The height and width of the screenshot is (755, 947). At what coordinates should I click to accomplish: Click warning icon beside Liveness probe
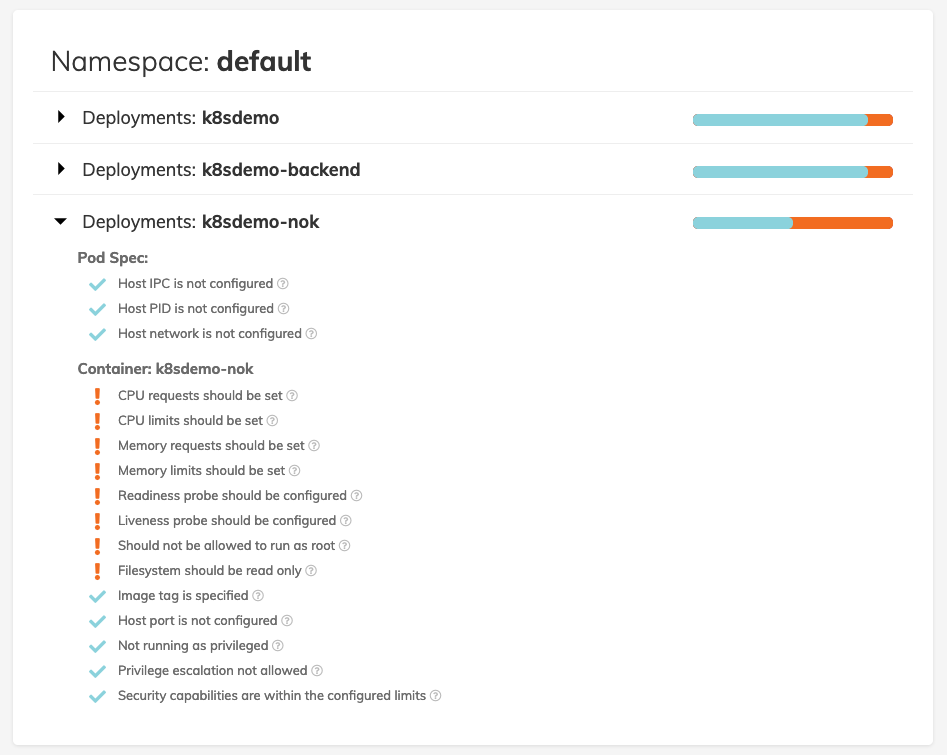pos(97,521)
